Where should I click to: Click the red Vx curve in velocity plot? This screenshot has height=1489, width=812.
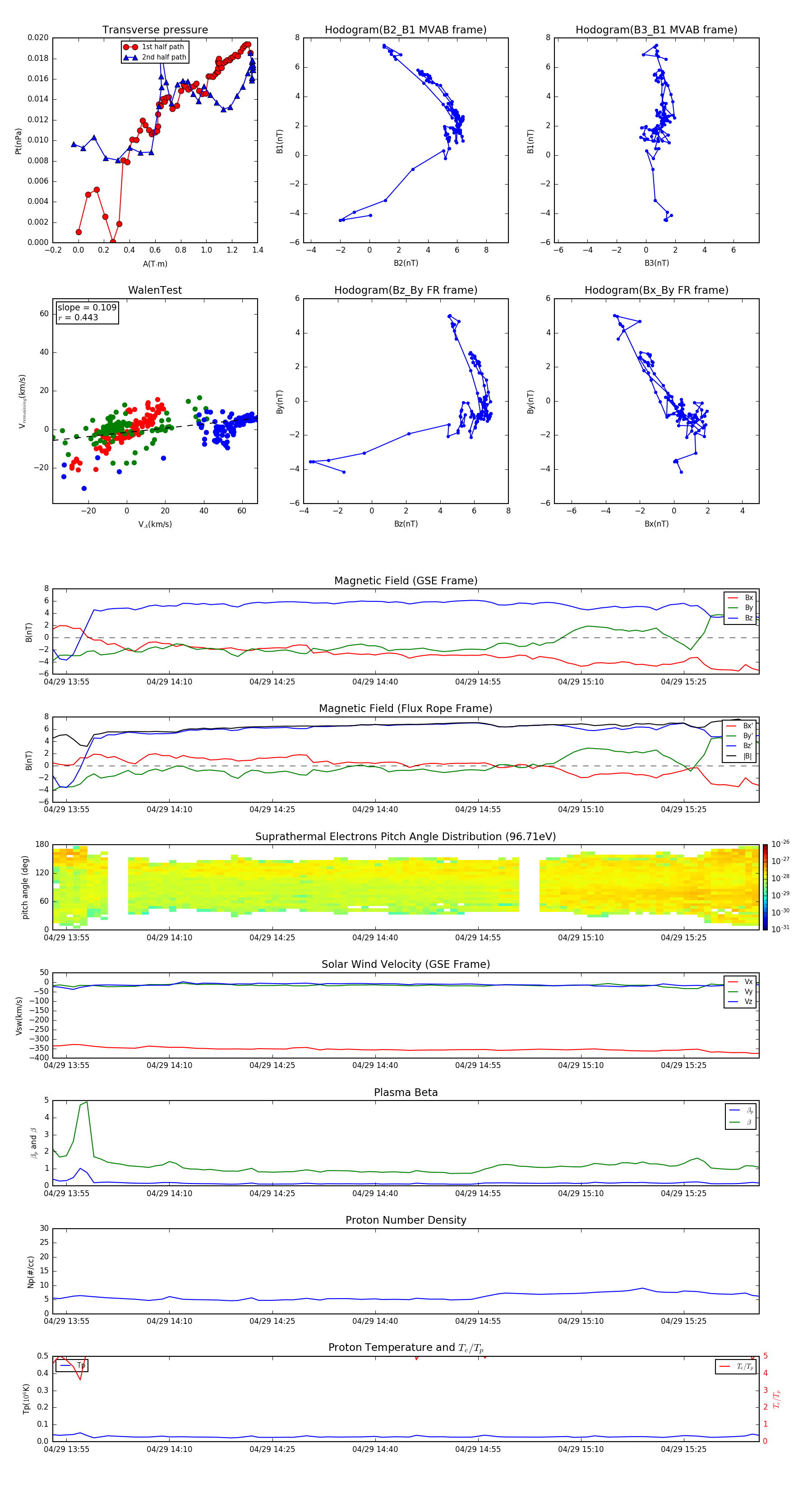[406, 1049]
